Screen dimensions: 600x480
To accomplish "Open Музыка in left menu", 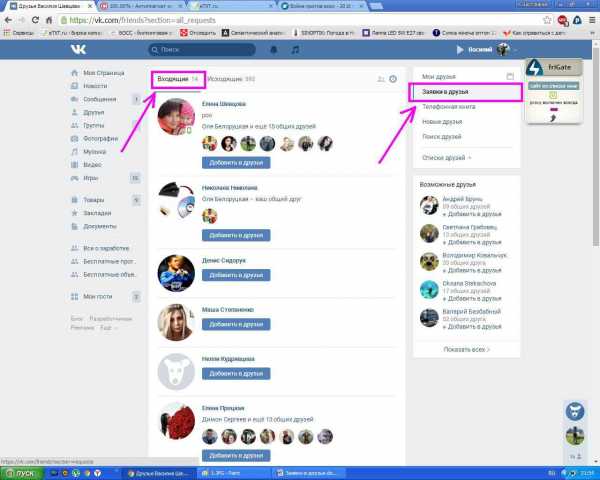I will pyautogui.click(x=94, y=152).
